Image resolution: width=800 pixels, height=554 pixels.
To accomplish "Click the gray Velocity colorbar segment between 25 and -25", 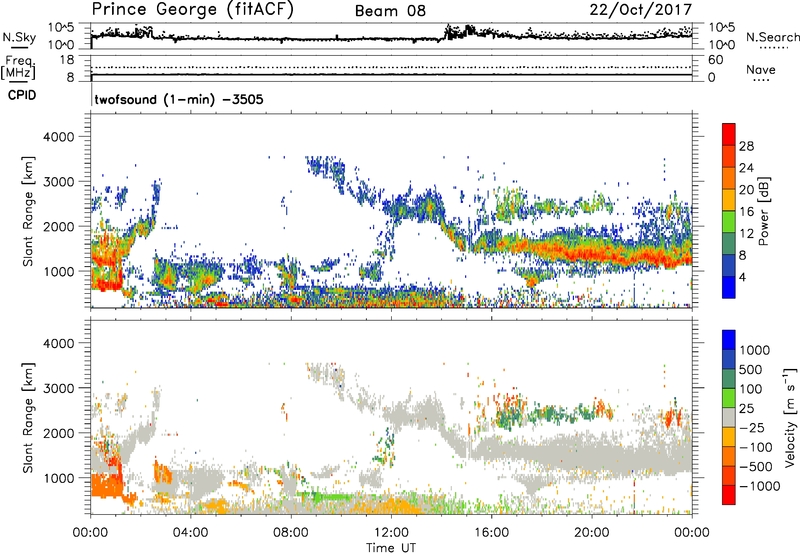I will click(729, 417).
